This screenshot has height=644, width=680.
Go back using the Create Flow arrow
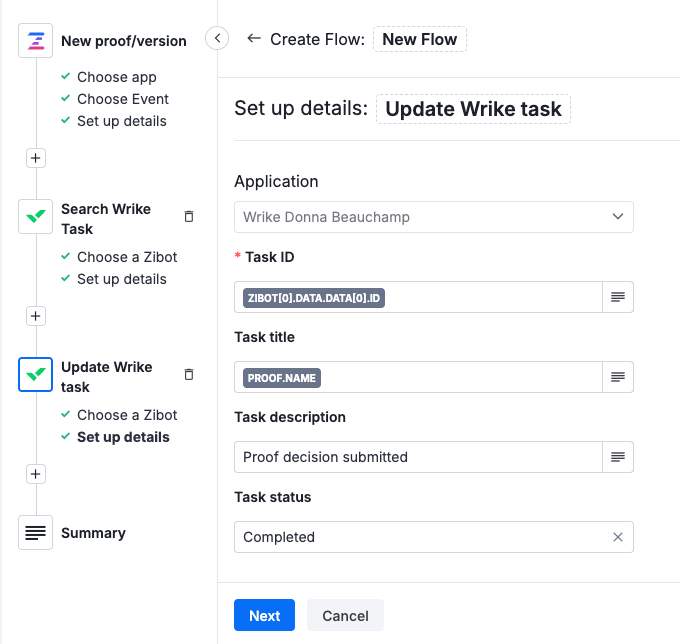(x=254, y=39)
